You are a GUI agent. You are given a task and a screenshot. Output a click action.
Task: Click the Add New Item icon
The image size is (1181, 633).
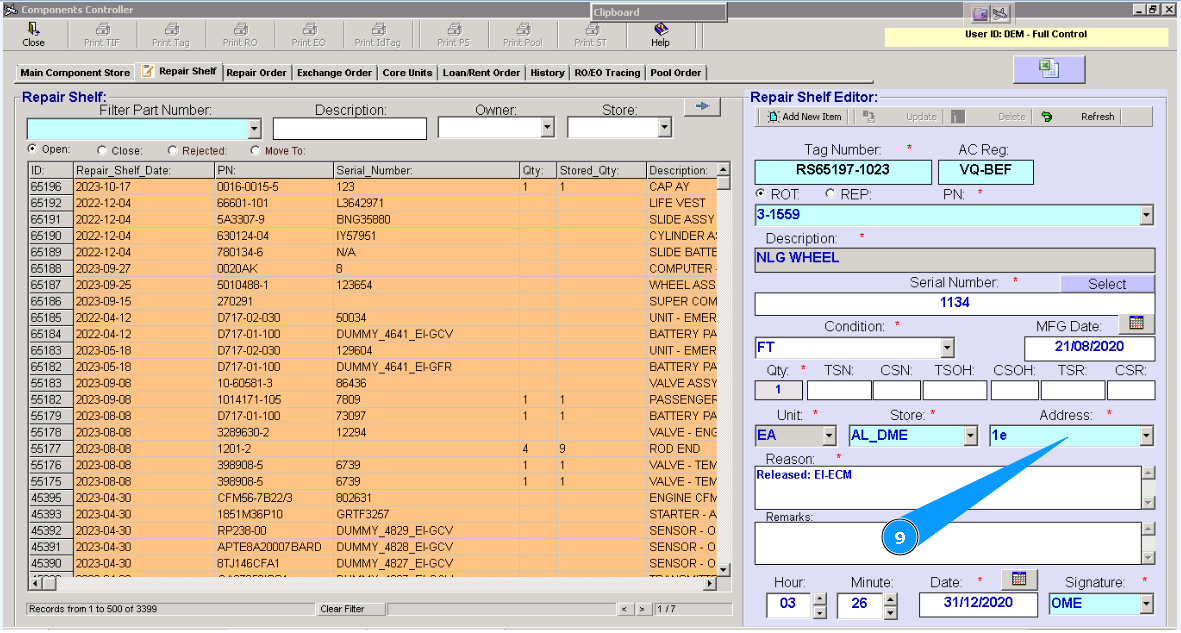[x=774, y=117]
